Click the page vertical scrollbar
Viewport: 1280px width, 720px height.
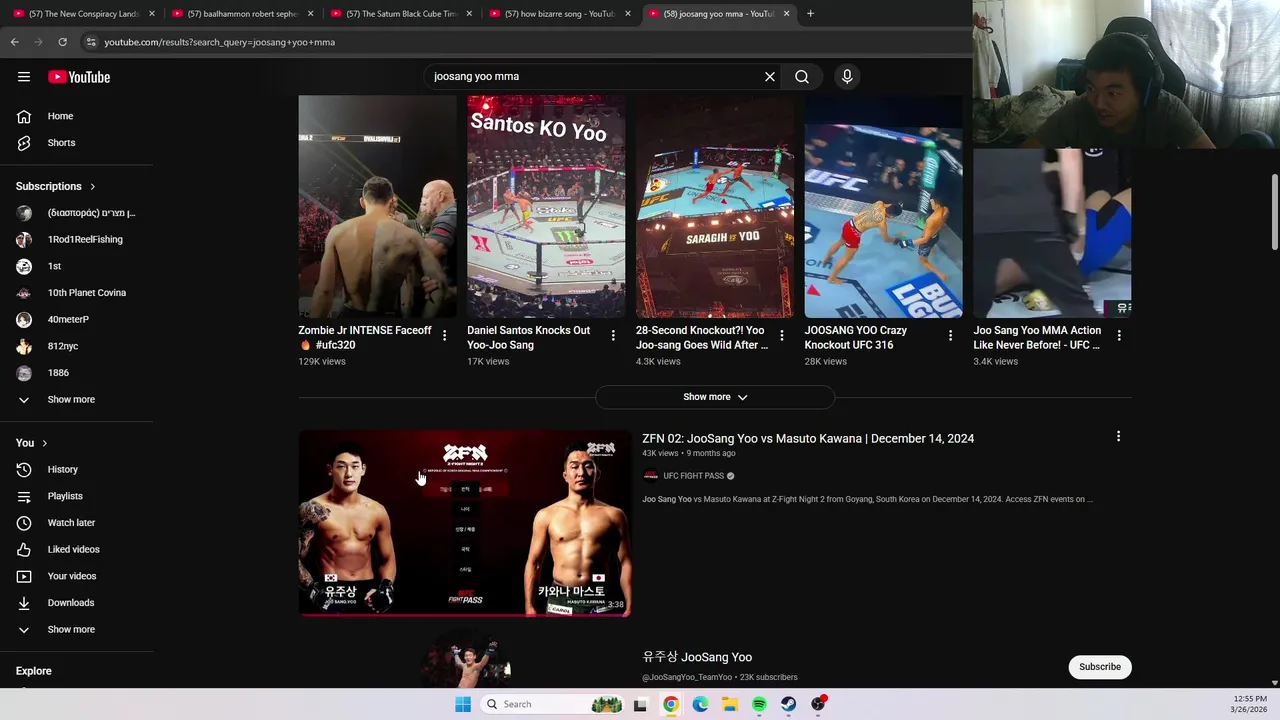[1274, 212]
